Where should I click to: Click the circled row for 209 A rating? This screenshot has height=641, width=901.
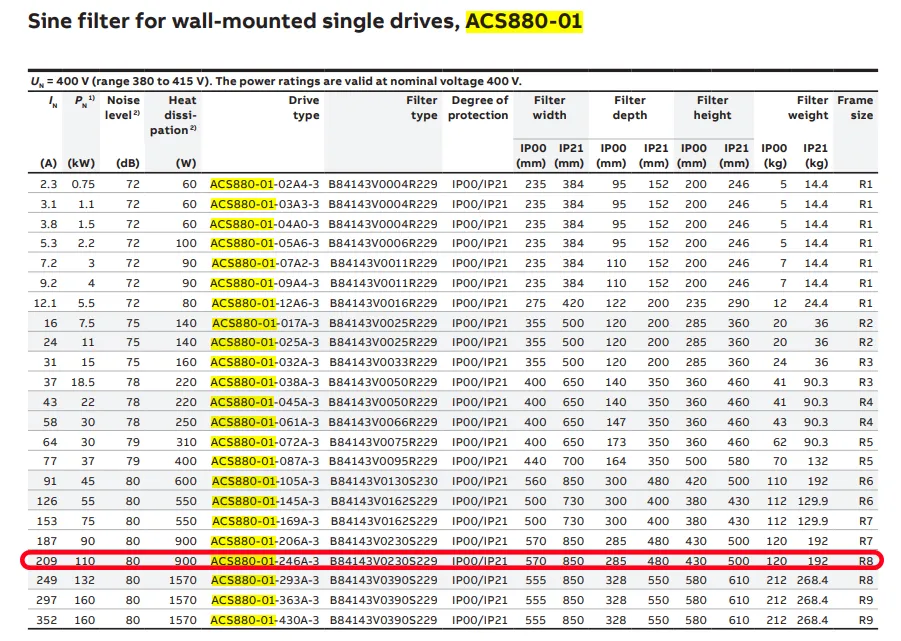[450, 561]
